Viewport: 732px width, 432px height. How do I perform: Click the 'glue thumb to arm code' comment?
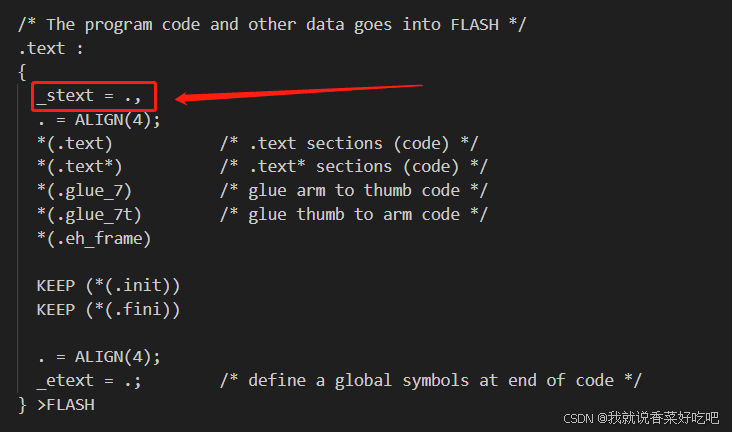[354, 214]
